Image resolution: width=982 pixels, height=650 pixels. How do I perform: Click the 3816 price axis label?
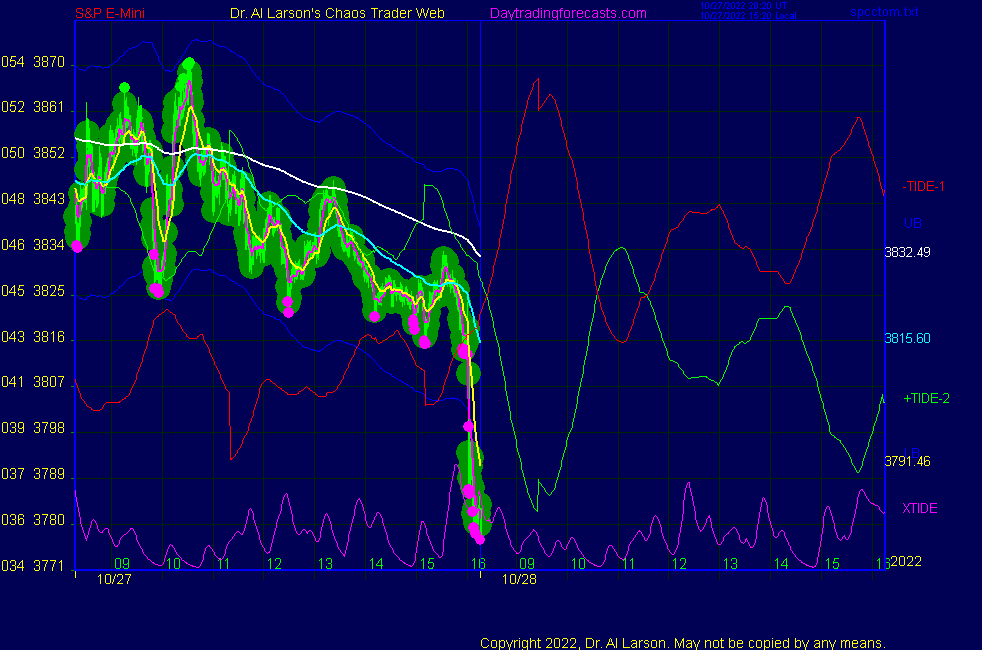48,337
